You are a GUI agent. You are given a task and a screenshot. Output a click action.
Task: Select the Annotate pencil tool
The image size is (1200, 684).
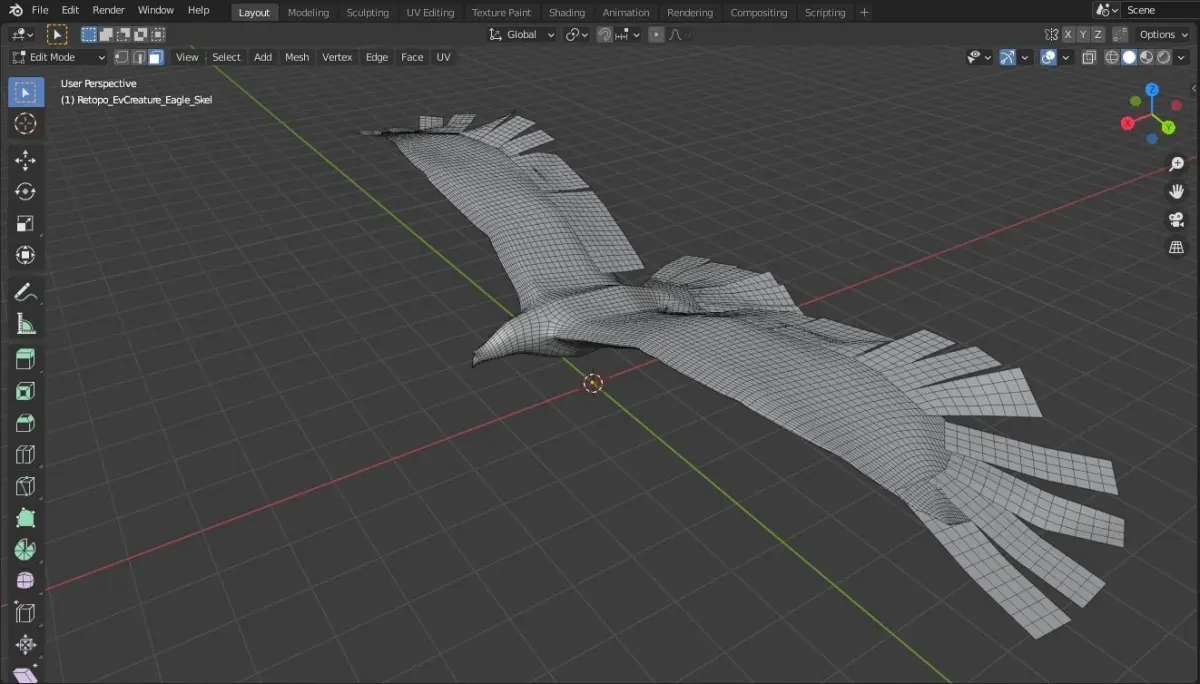(26, 292)
